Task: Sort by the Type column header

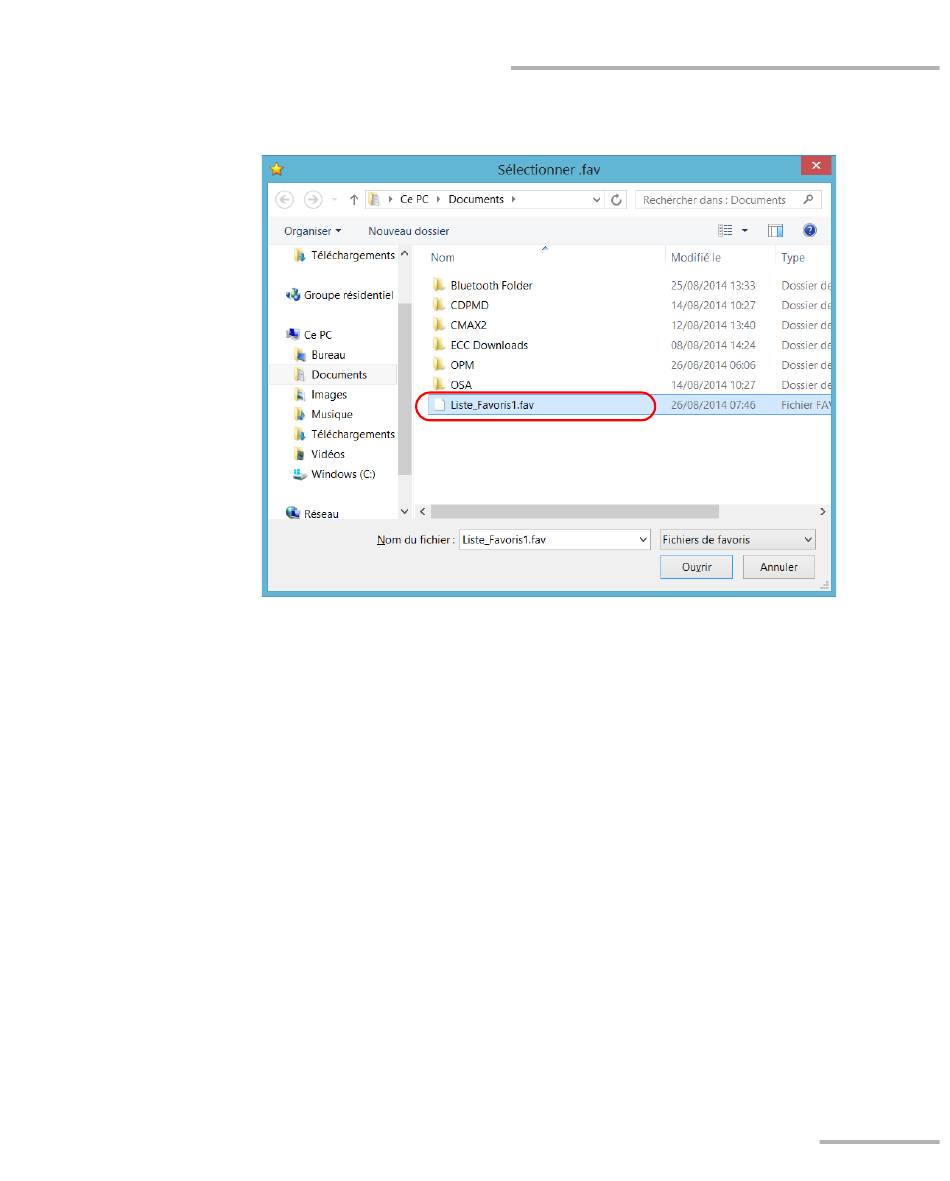Action: 793,258
